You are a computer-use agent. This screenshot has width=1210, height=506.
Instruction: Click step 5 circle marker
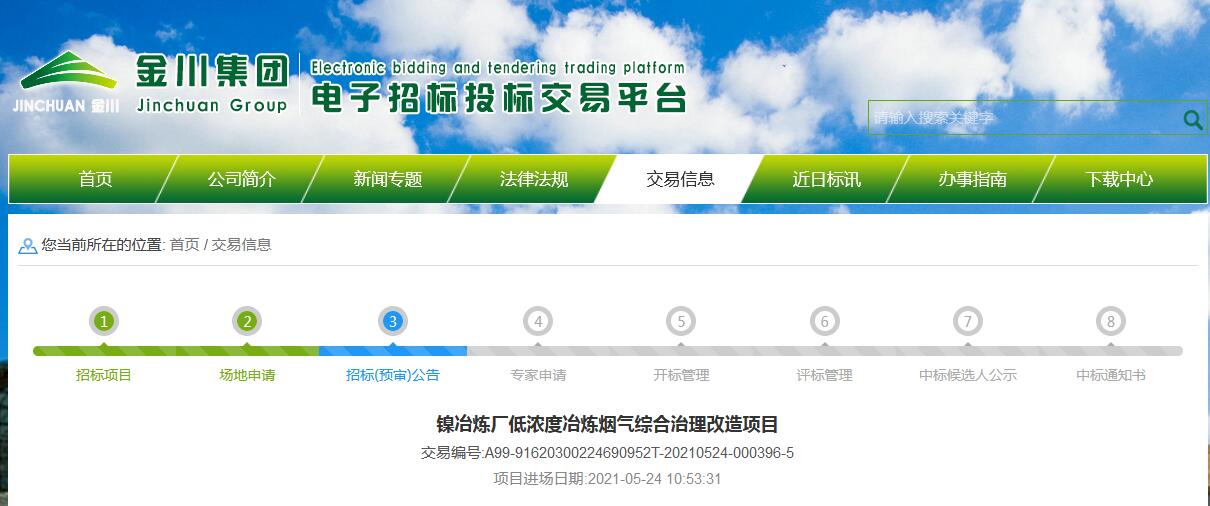(x=681, y=322)
